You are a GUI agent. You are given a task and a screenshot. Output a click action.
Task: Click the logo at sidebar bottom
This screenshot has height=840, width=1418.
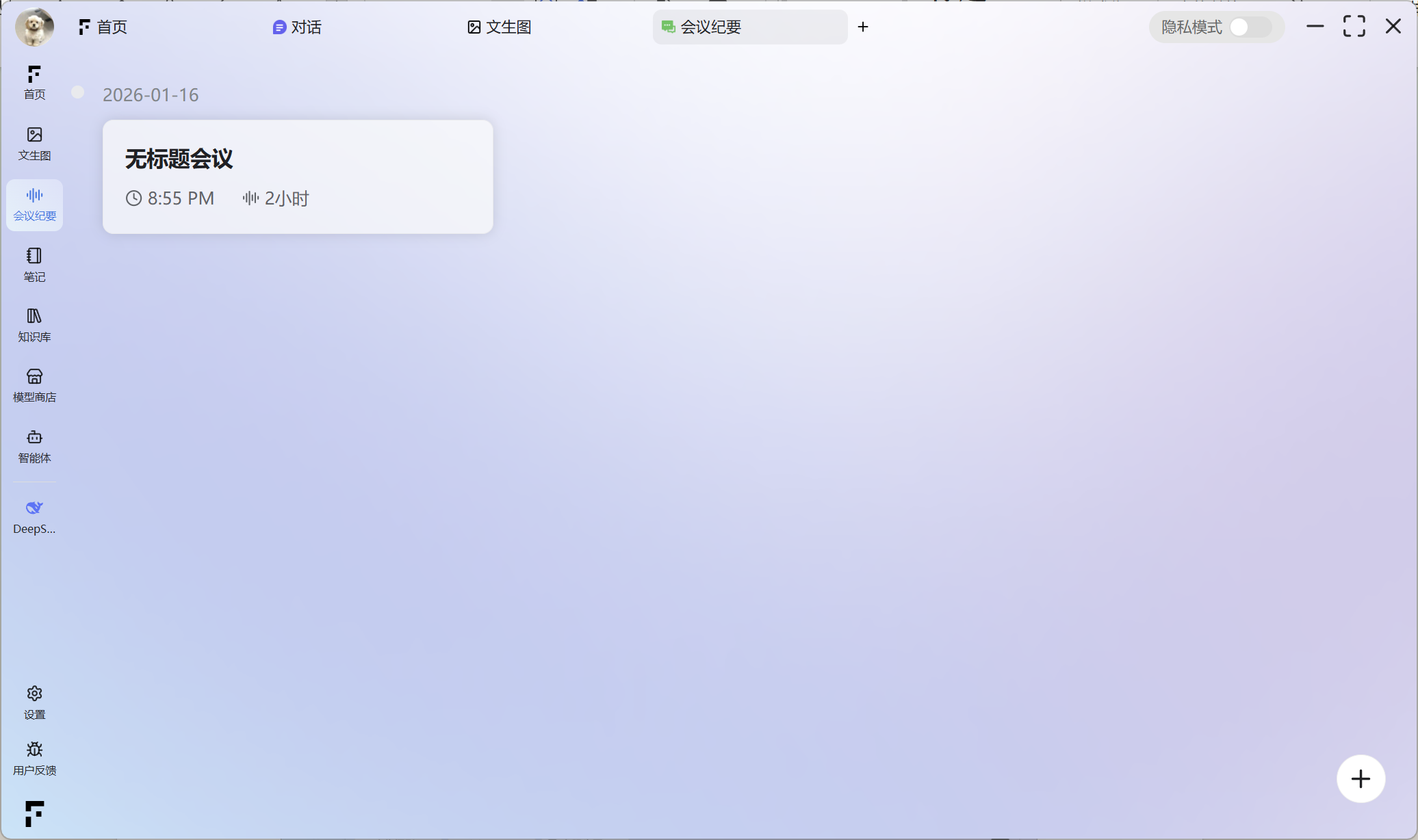tap(34, 813)
